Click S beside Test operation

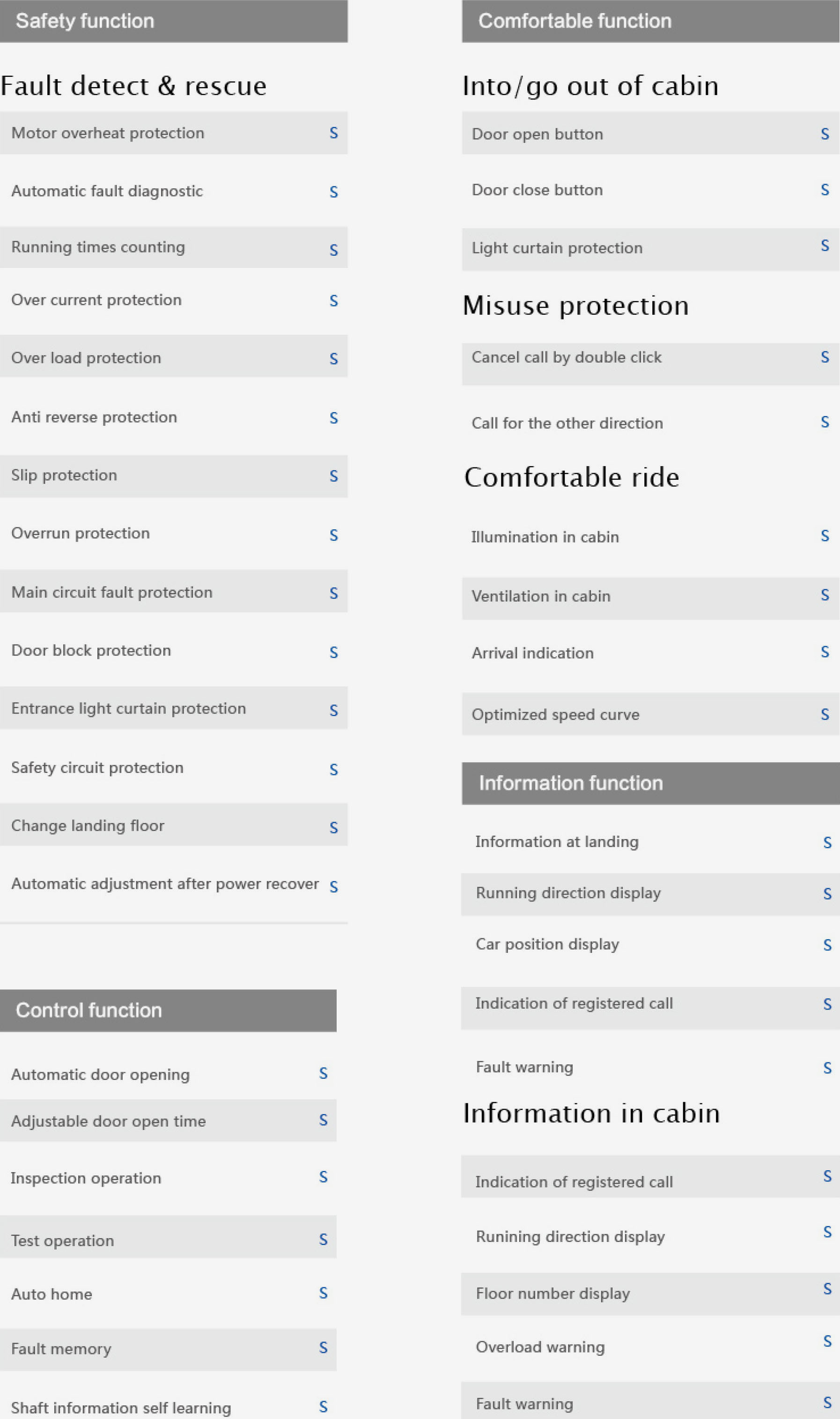323,1240
